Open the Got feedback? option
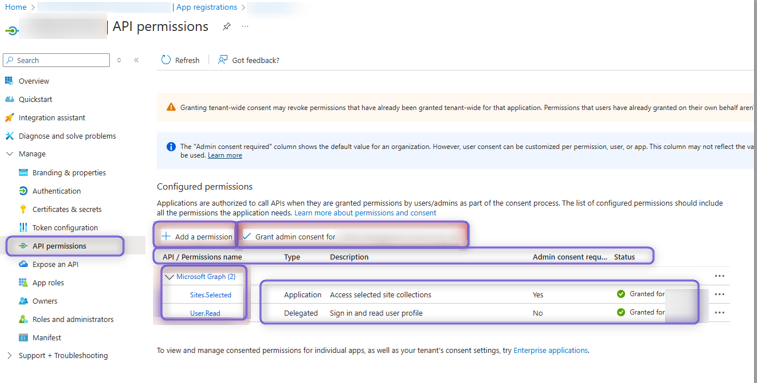This screenshot has height=383, width=757. point(248,60)
